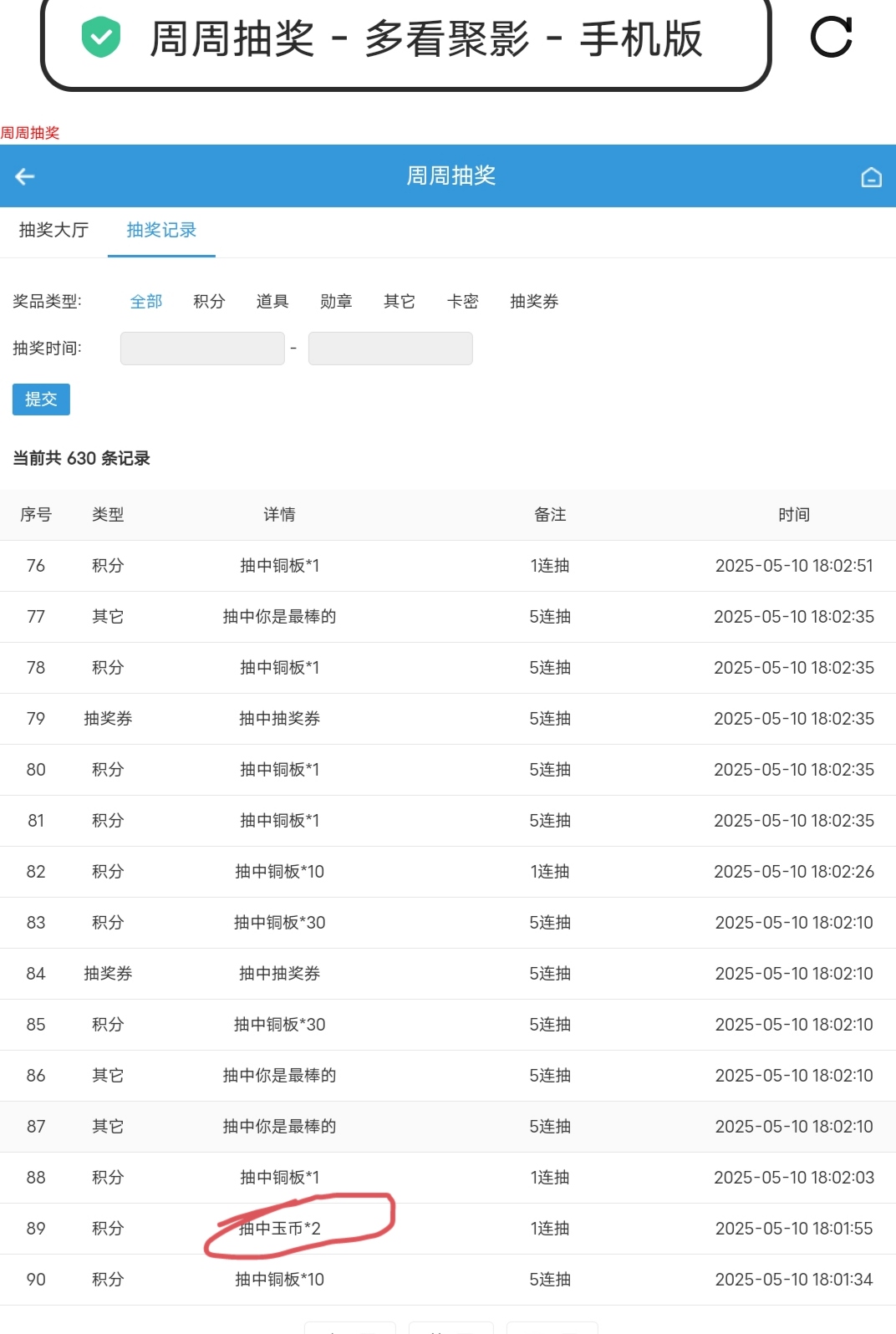Filter prize type by 全部

tap(146, 302)
